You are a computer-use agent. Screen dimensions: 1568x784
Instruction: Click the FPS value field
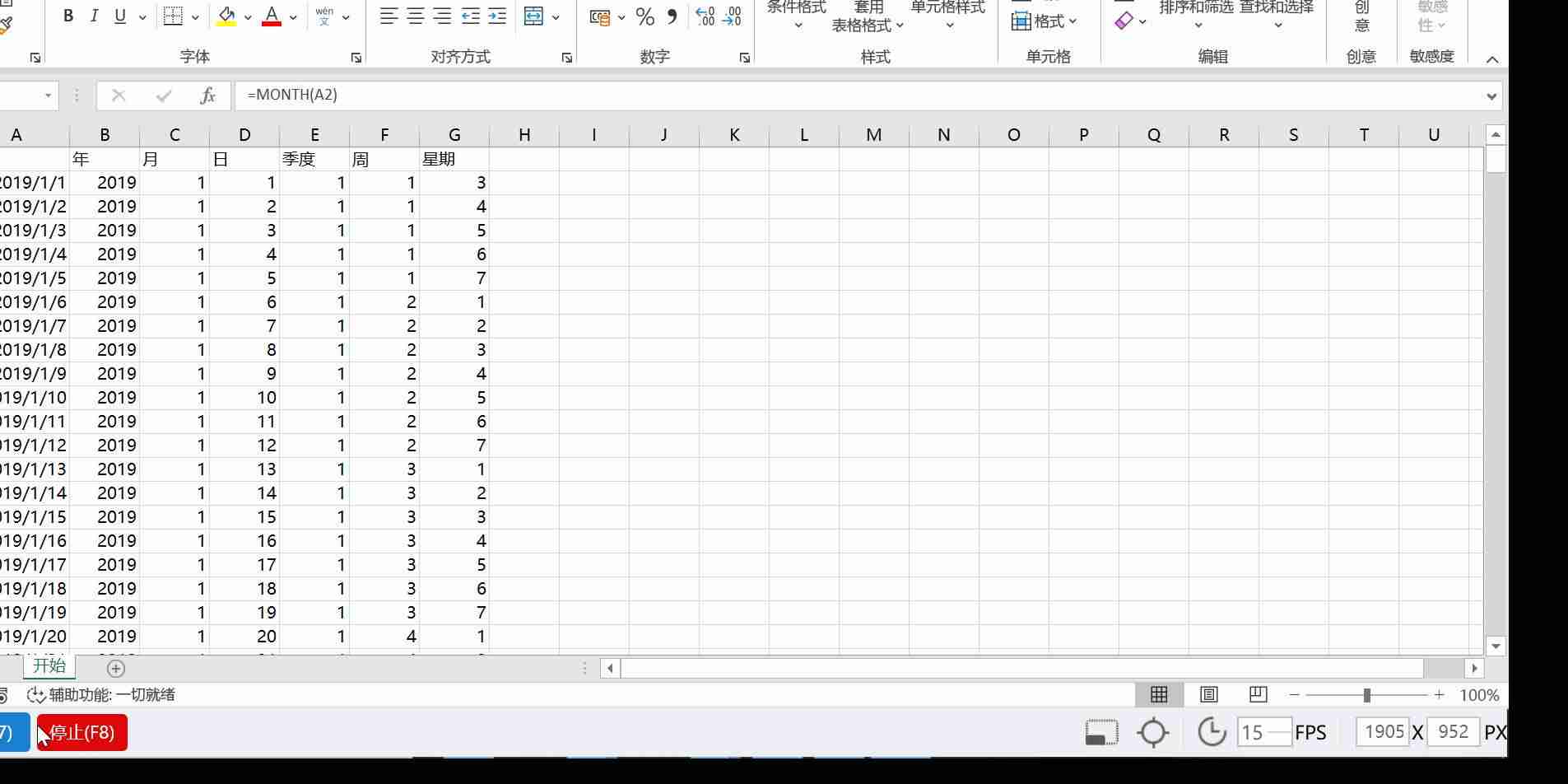(1264, 732)
